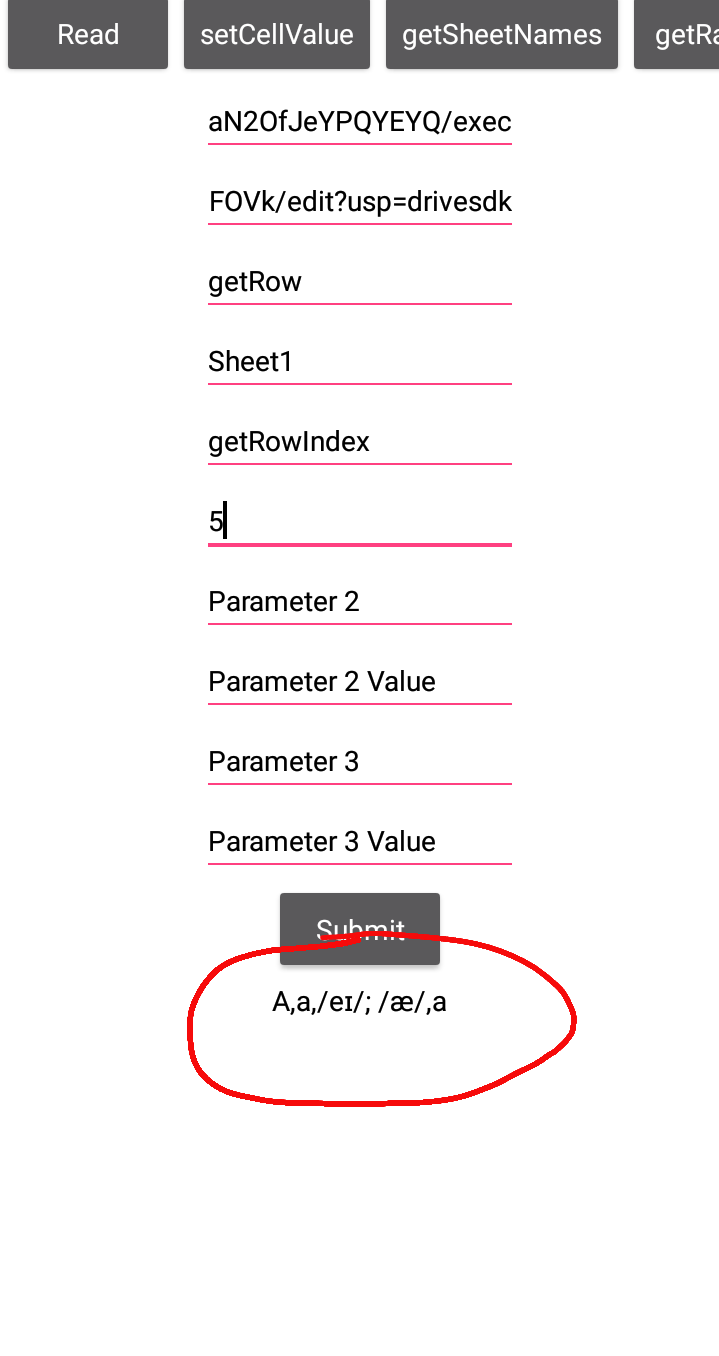Focus the script URL field ending in /exec
The image size is (719, 1356).
[x=360, y=122]
